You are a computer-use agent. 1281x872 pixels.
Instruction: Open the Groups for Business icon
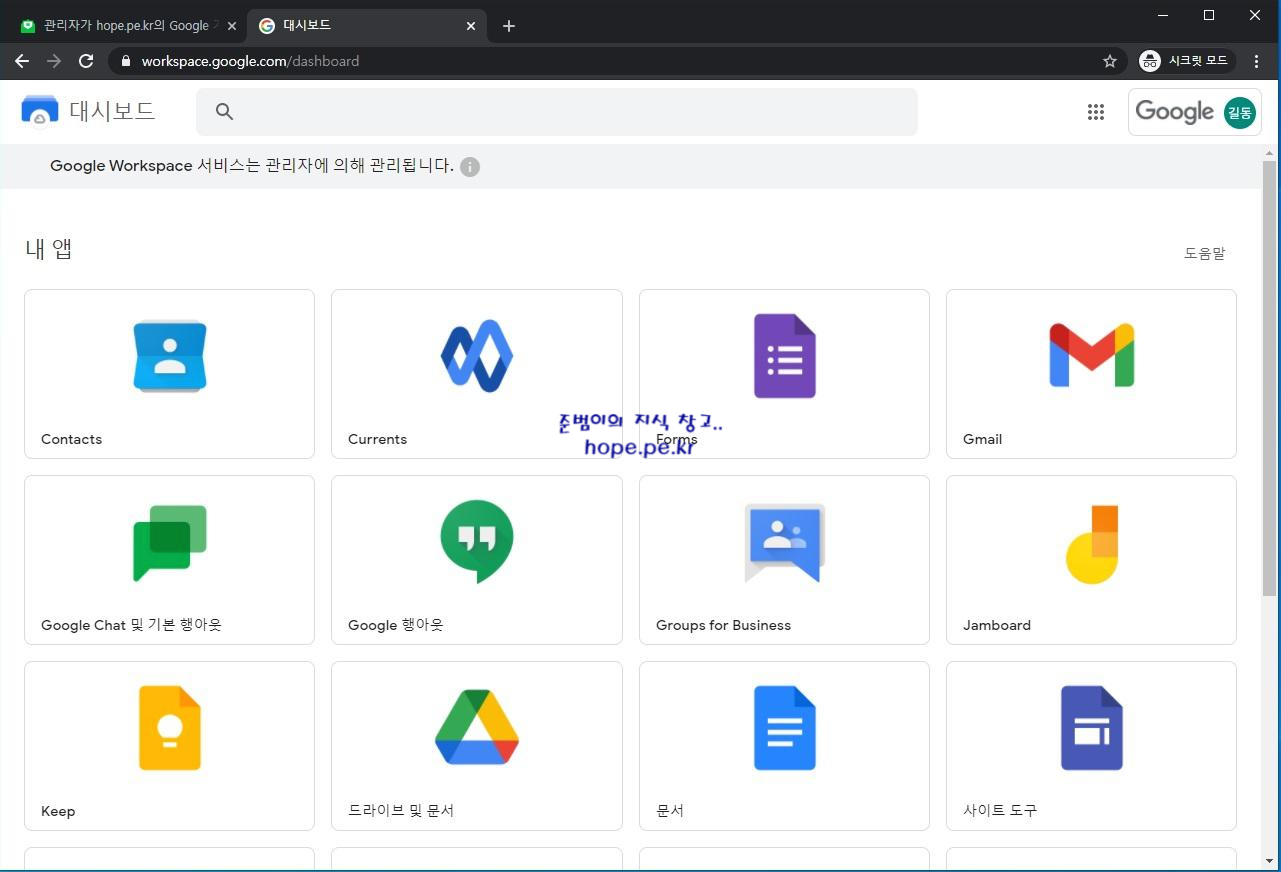(x=785, y=543)
